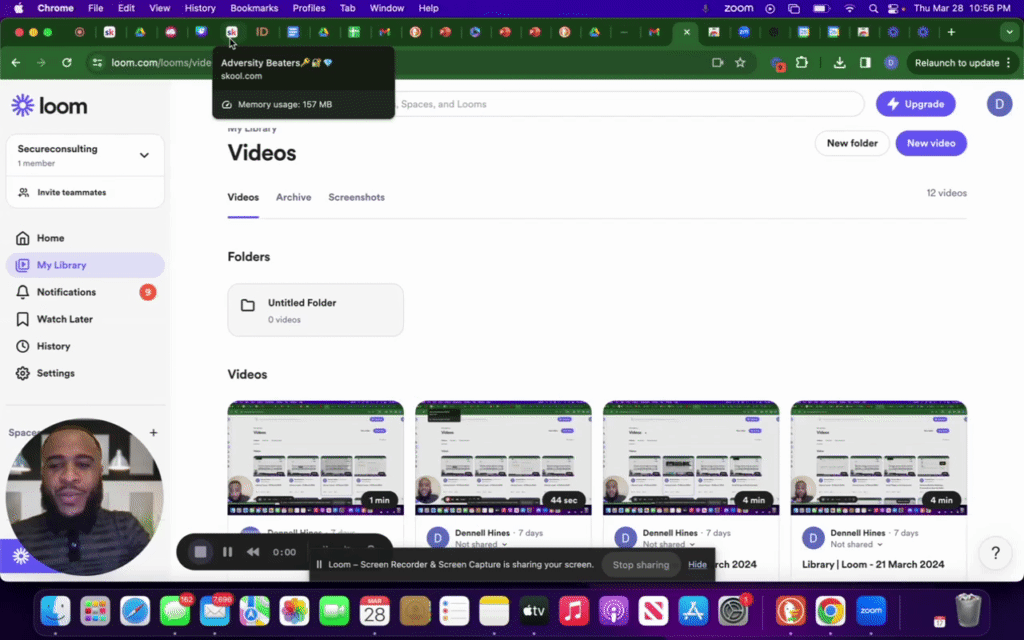Open site information icon in address bar
This screenshot has height=640, width=1024.
97,63
